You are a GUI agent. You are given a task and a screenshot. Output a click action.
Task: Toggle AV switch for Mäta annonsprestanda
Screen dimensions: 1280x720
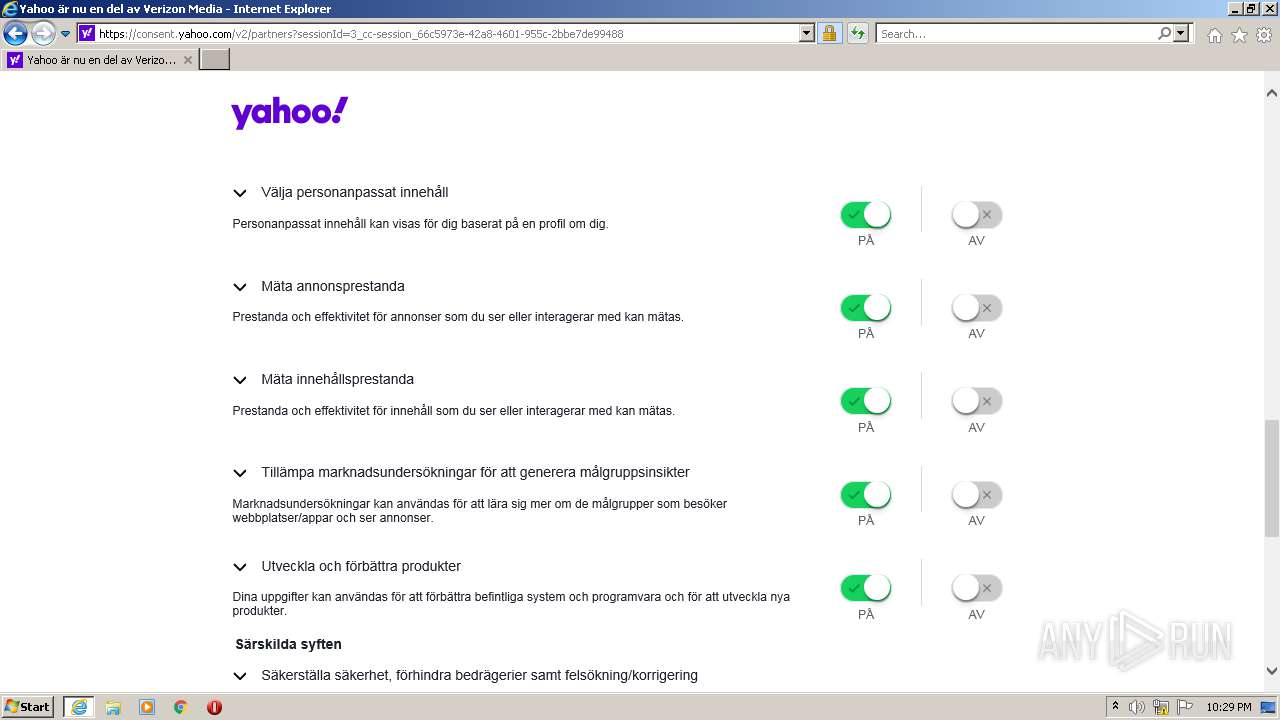point(977,308)
